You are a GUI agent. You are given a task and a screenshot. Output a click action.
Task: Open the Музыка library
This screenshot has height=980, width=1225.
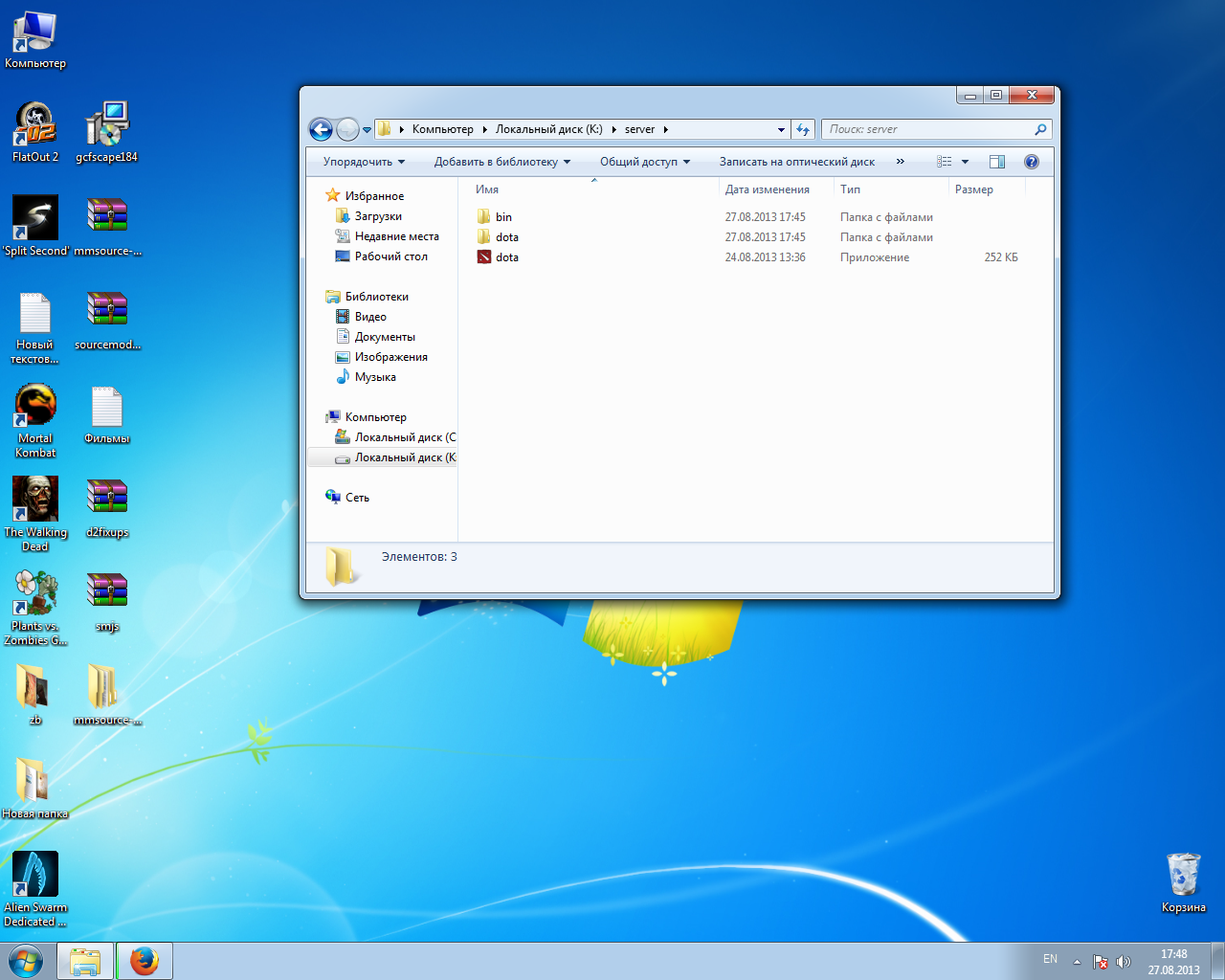click(375, 377)
